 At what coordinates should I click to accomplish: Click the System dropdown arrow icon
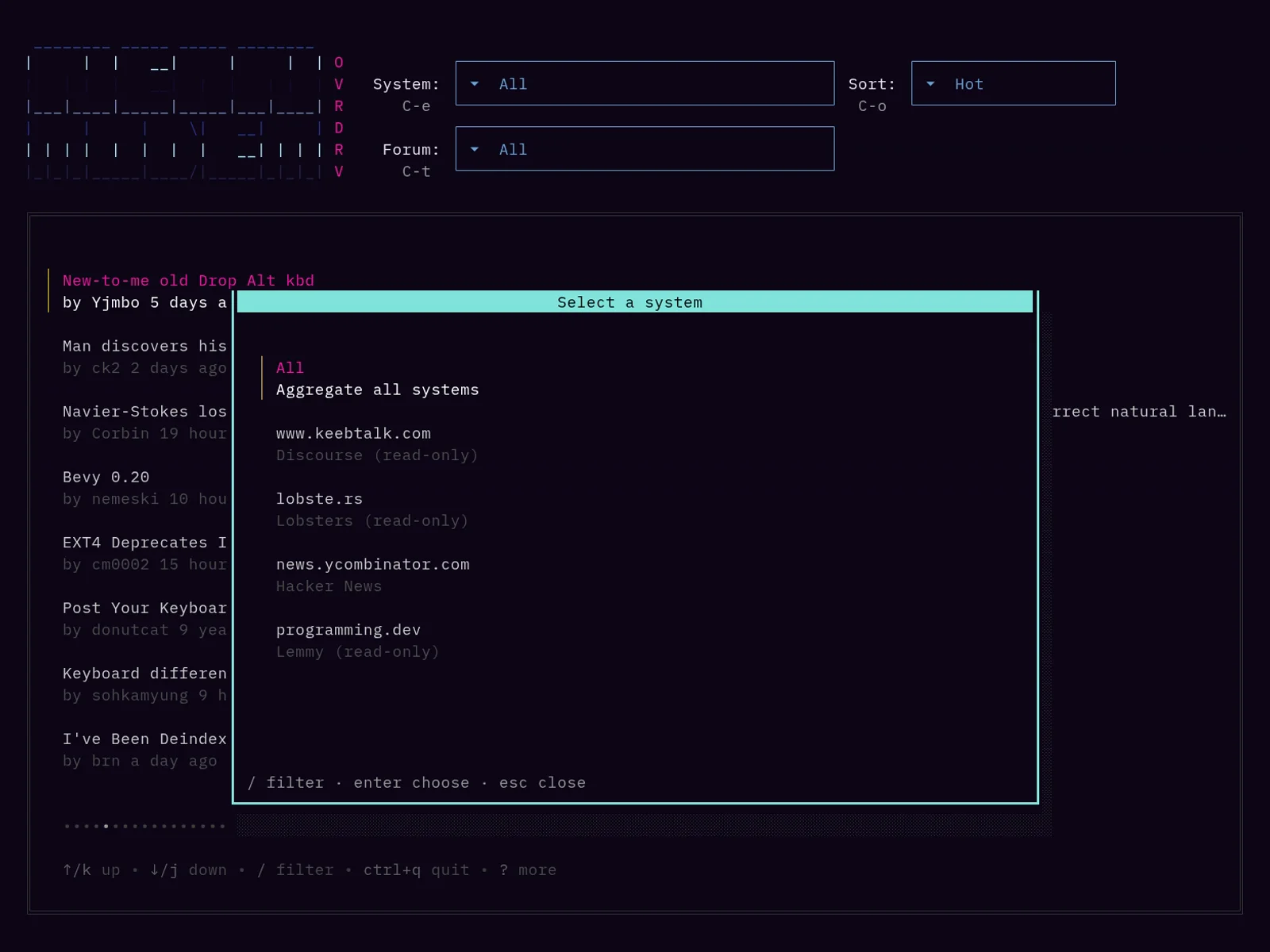(475, 83)
